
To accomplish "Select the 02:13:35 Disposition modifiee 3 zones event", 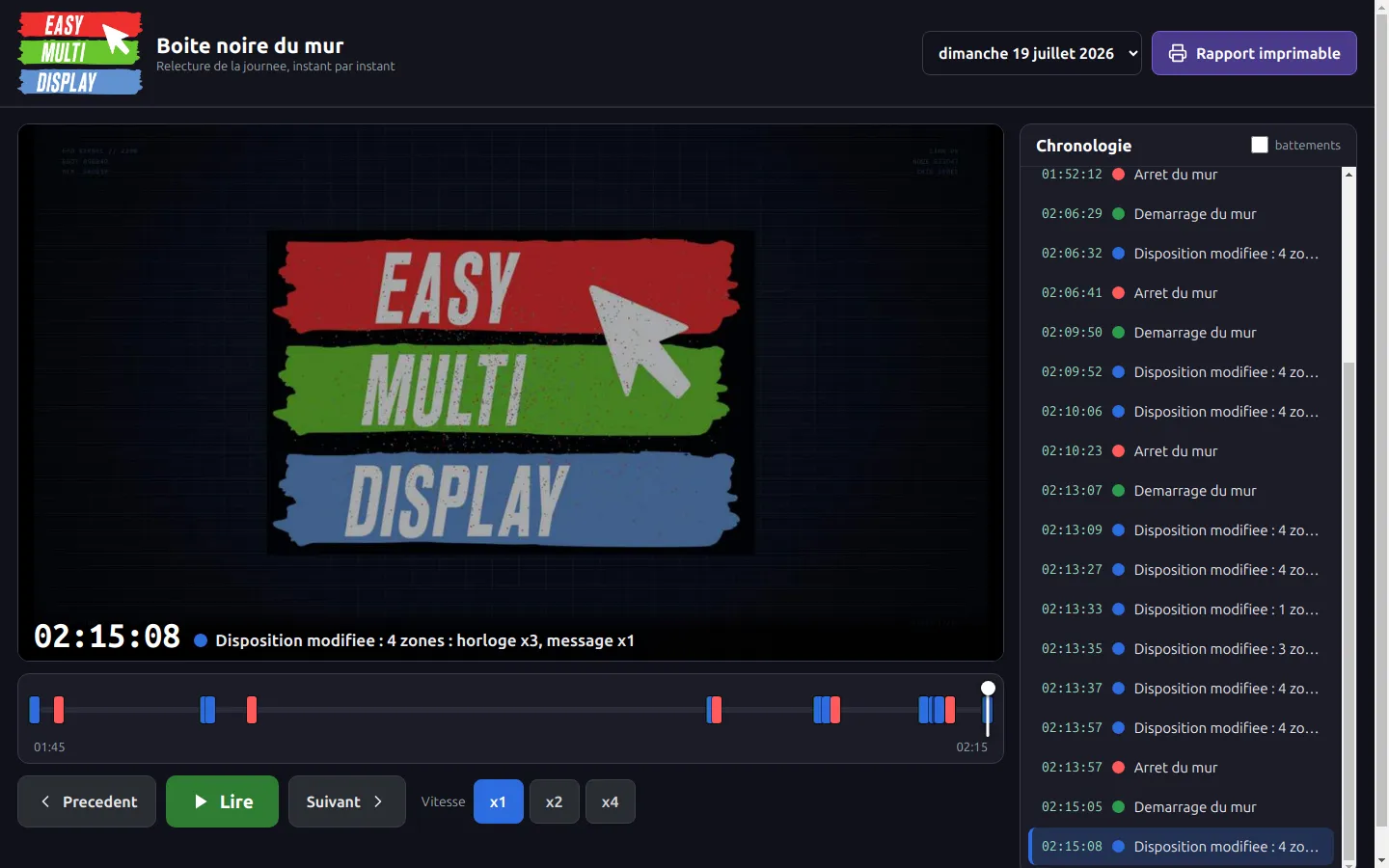I will coord(1181,649).
